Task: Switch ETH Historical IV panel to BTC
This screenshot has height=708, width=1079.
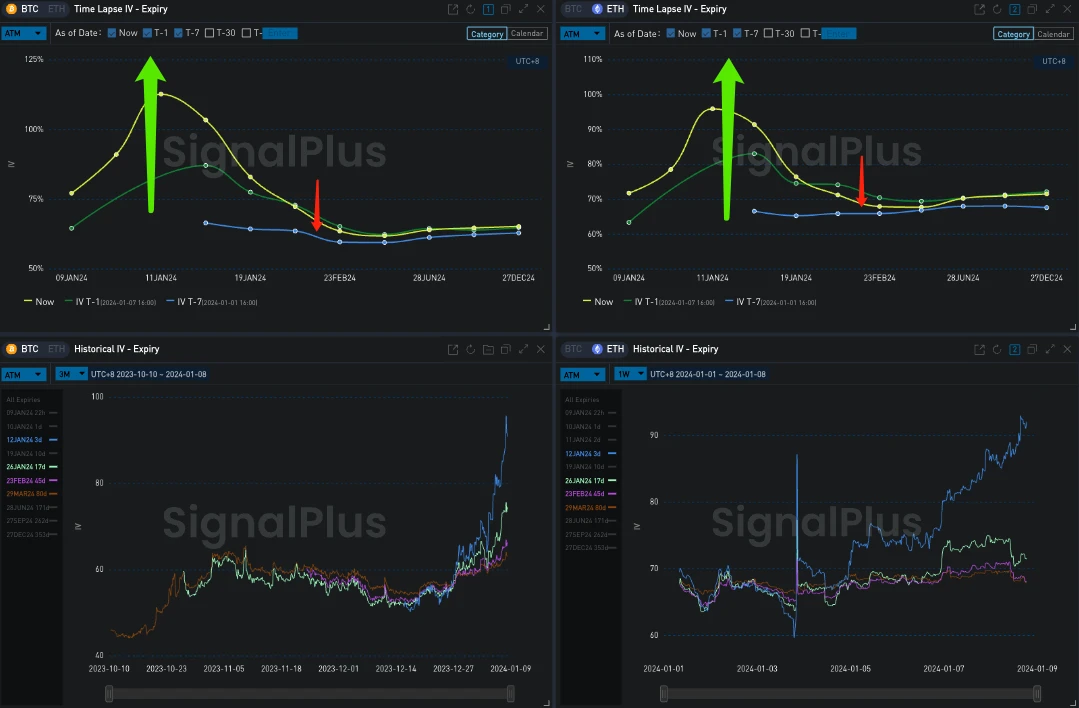Action: point(572,350)
